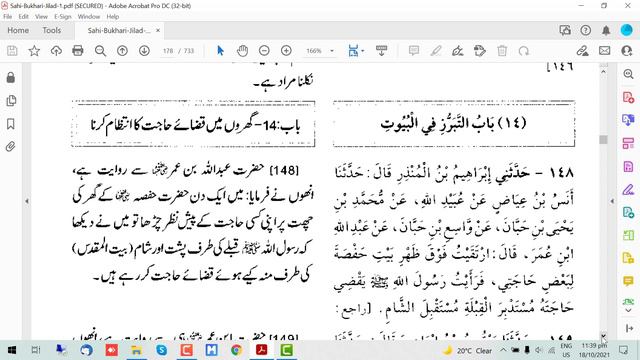
Task: Click the vertical scrollbar thumb
Action: (603, 140)
